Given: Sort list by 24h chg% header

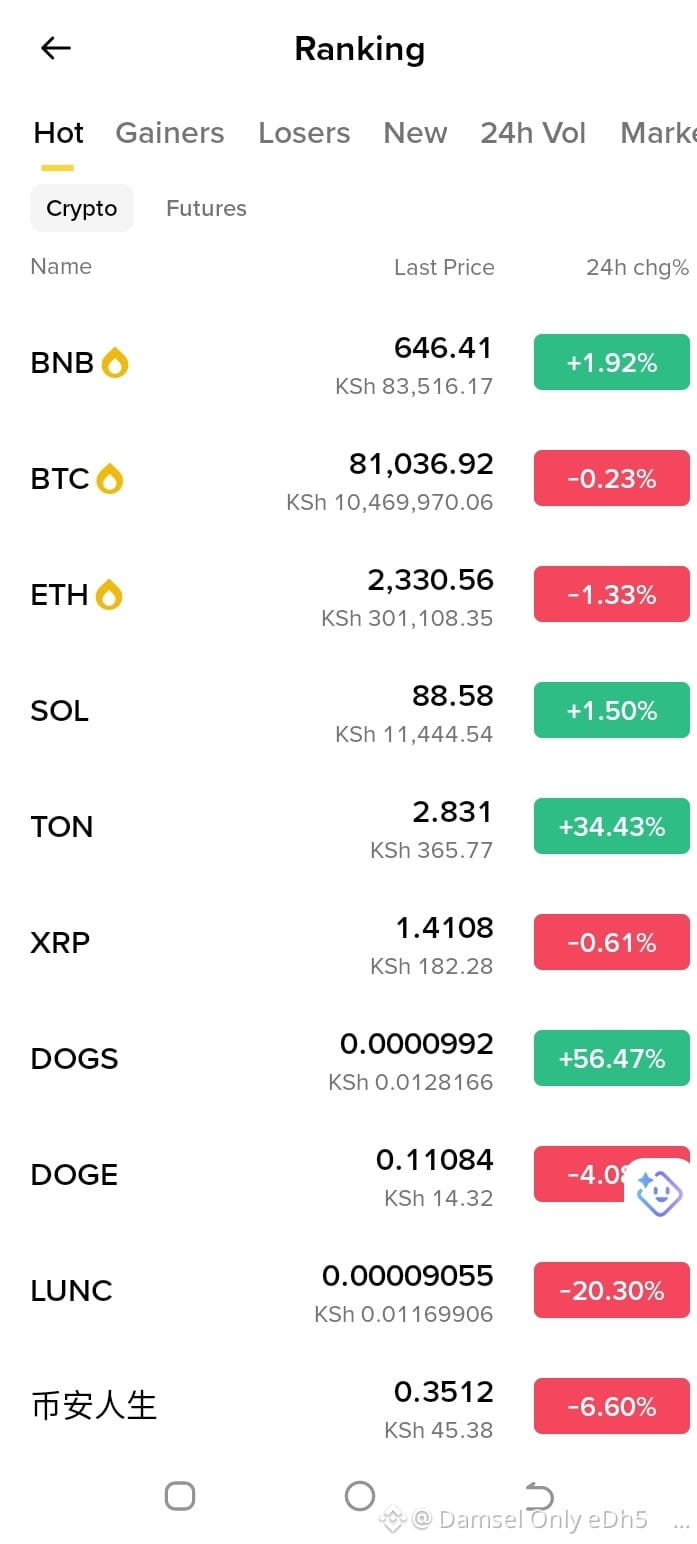Looking at the screenshot, I should click(637, 267).
